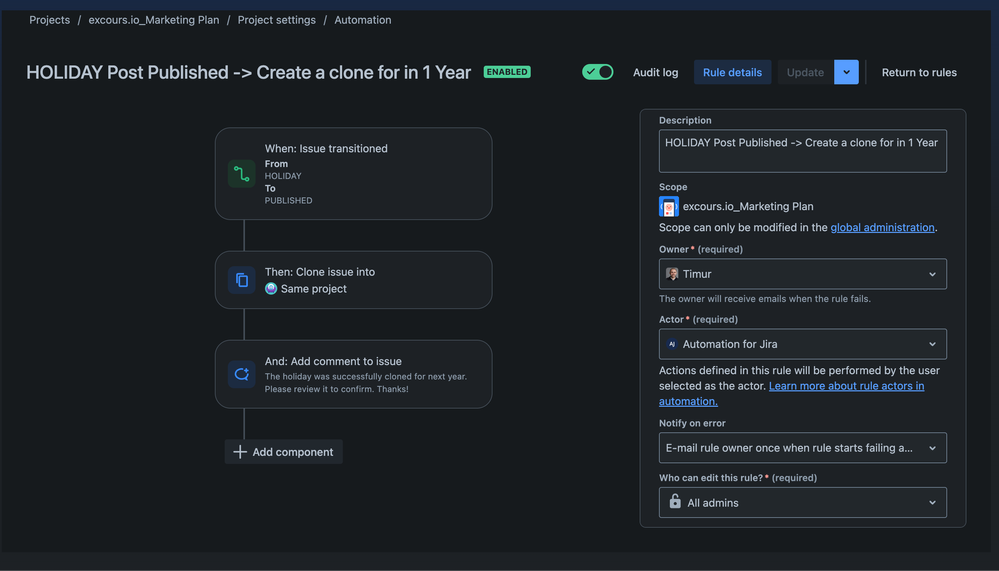The height and width of the screenshot is (571, 999).
Task: Click the comment text about cloned holiday
Action: click(366, 382)
